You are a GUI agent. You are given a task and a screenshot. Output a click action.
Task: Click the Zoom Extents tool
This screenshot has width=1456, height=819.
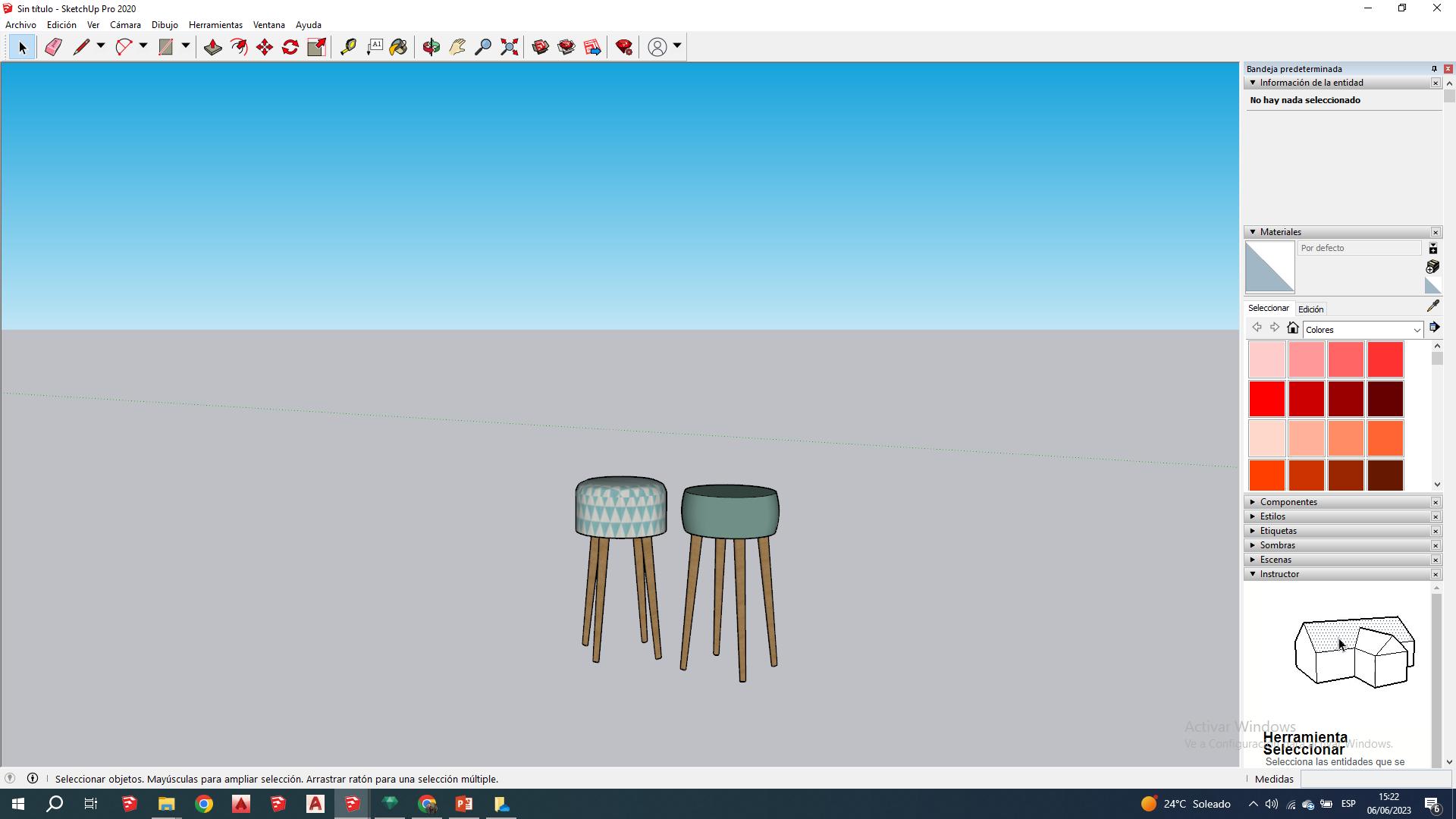[510, 47]
